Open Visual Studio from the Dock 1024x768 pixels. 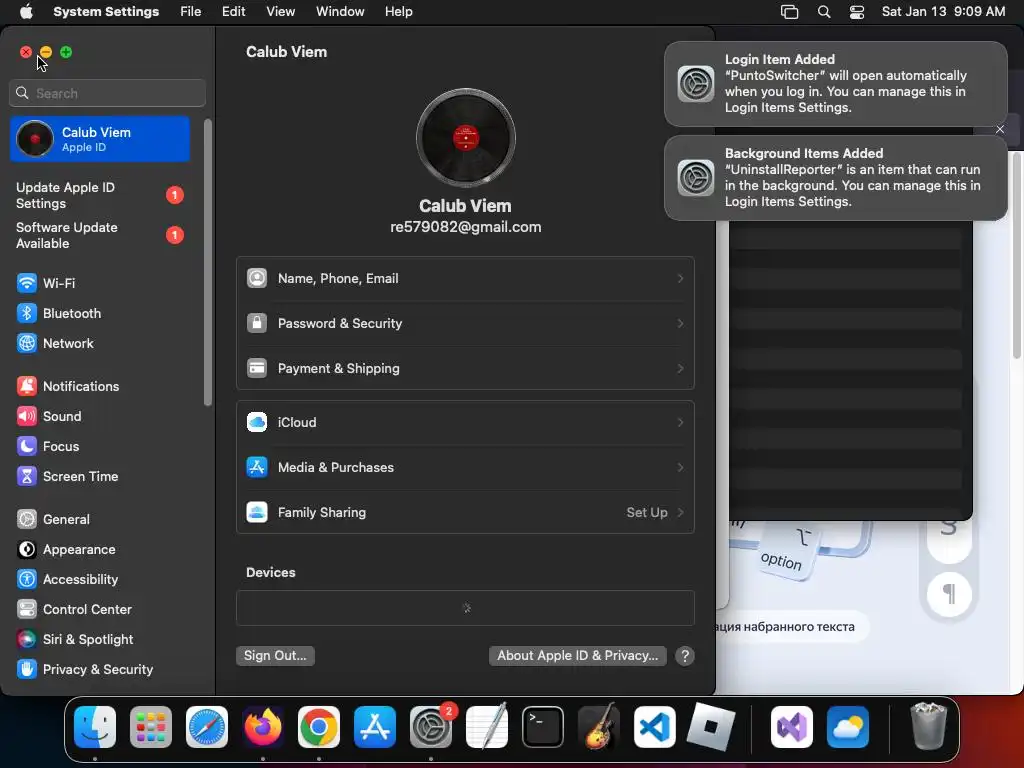[x=792, y=727]
